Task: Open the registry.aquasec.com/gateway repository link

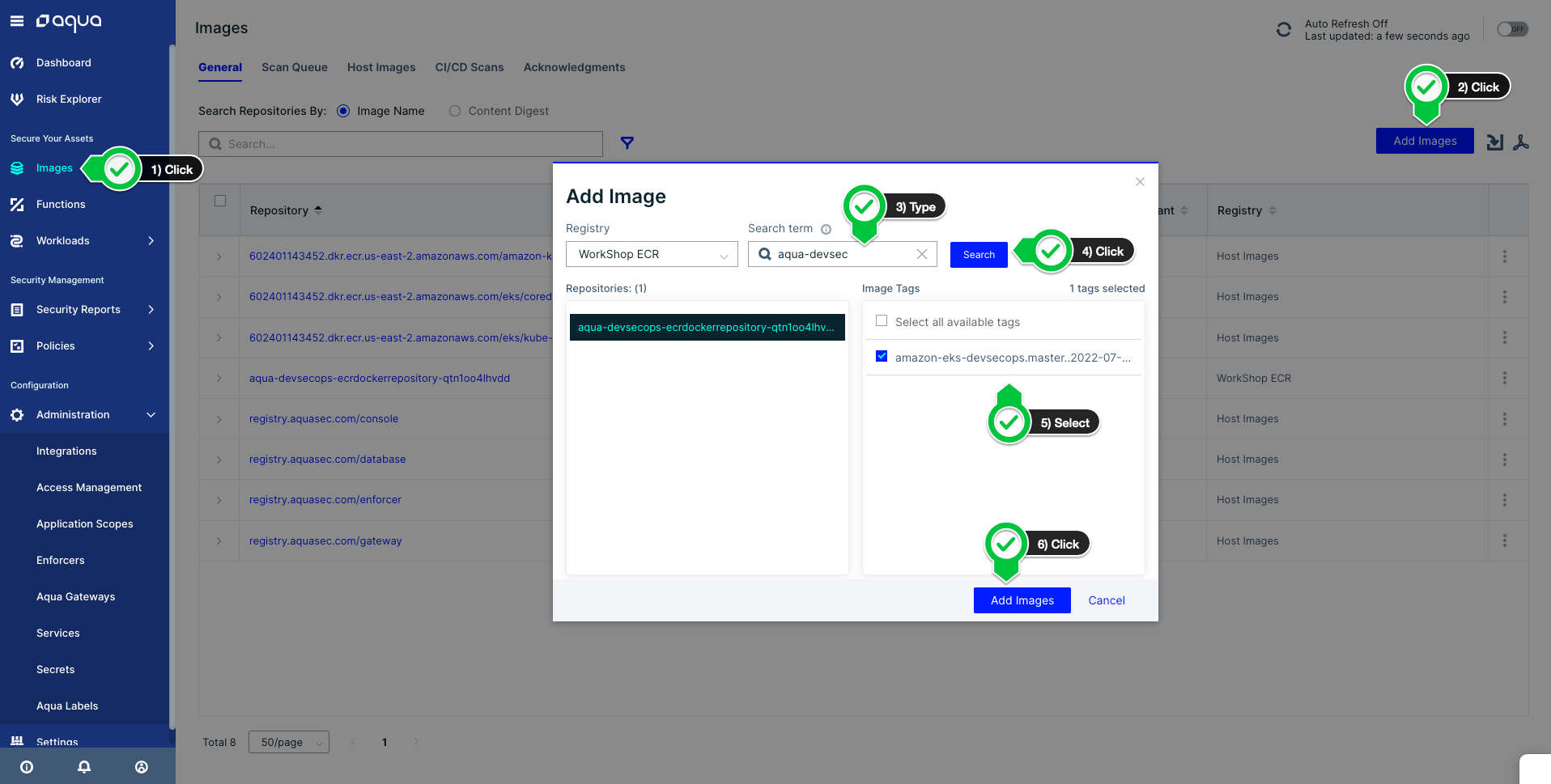Action: [x=325, y=540]
